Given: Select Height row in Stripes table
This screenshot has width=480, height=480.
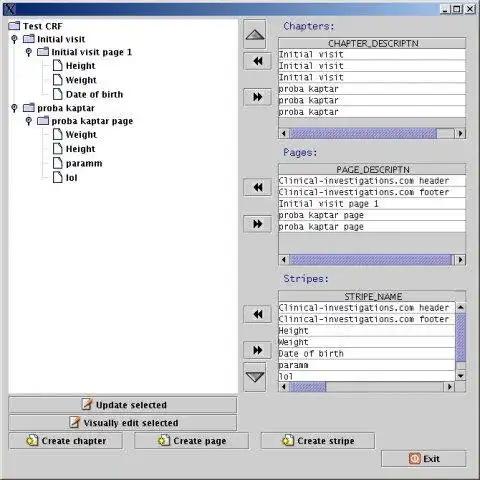Looking at the screenshot, I should point(367,331).
